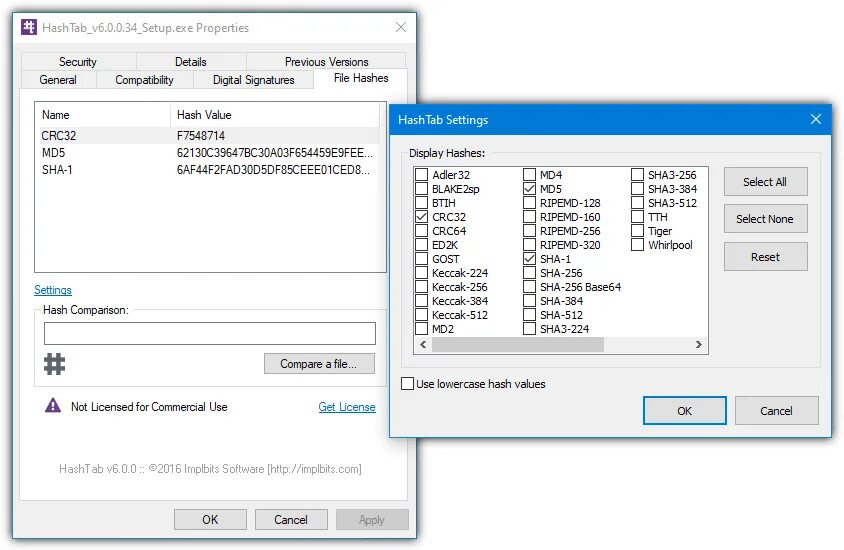The height and width of the screenshot is (550, 844).
Task: Tick the Tiger checkbox
Action: coord(637,230)
